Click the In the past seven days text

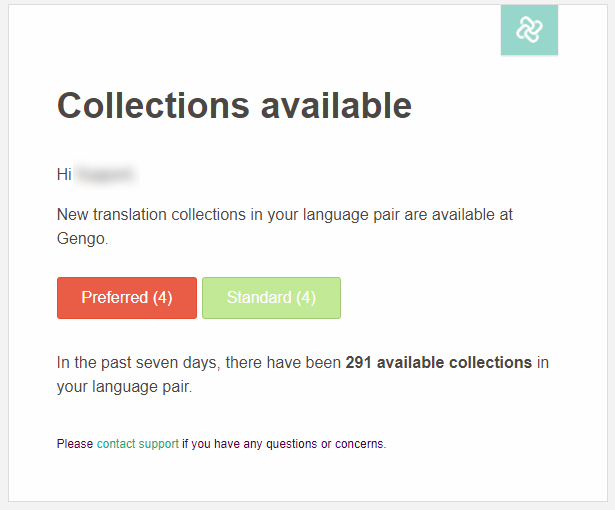click(x=137, y=362)
